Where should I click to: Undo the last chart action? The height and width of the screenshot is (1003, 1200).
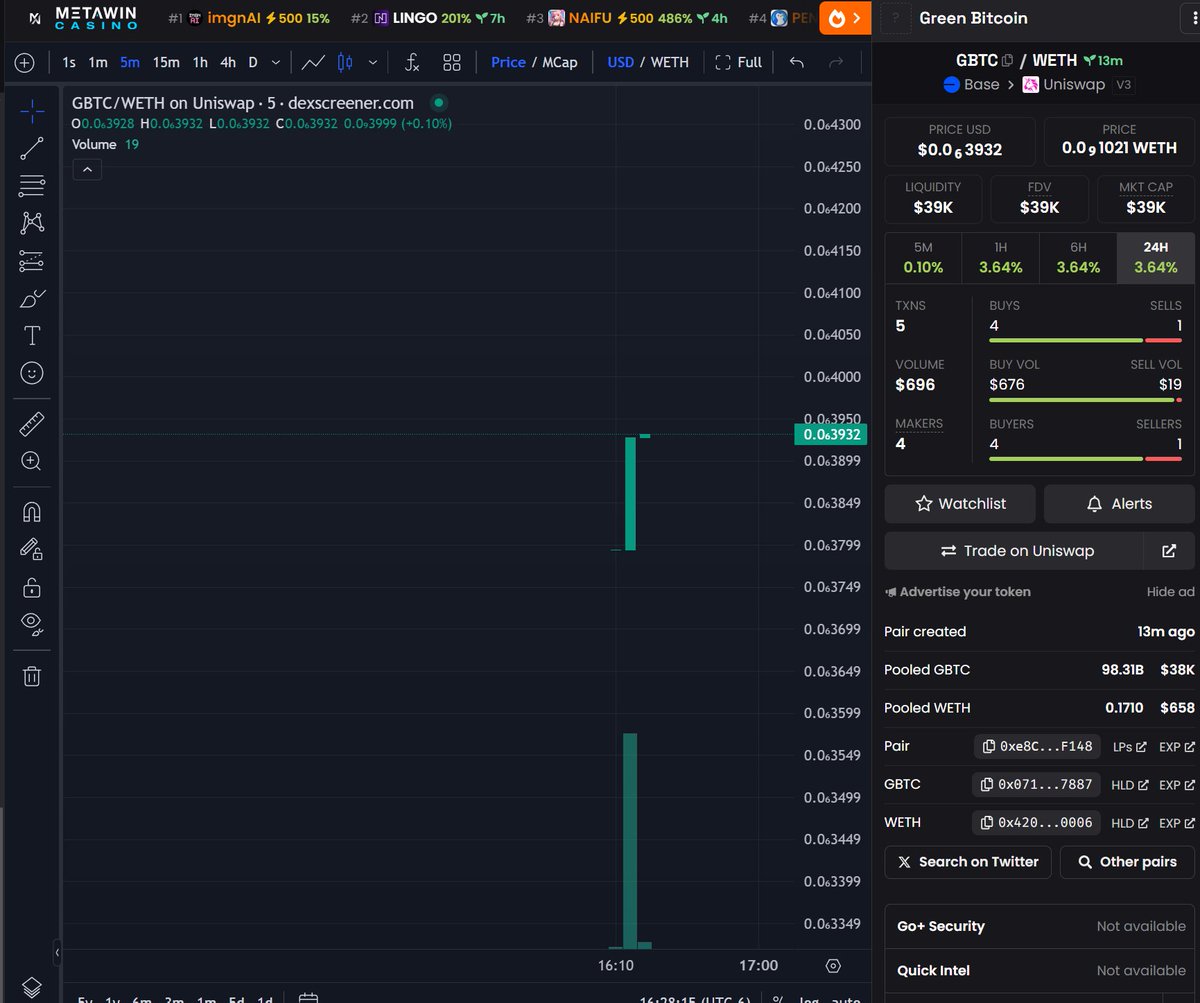[x=796, y=62]
